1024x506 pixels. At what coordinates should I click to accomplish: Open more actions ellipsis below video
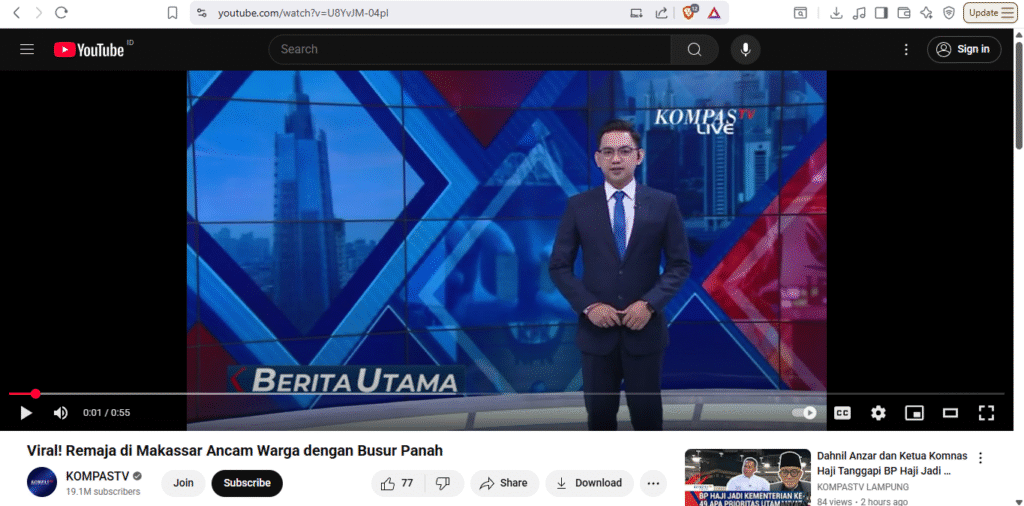tap(653, 483)
